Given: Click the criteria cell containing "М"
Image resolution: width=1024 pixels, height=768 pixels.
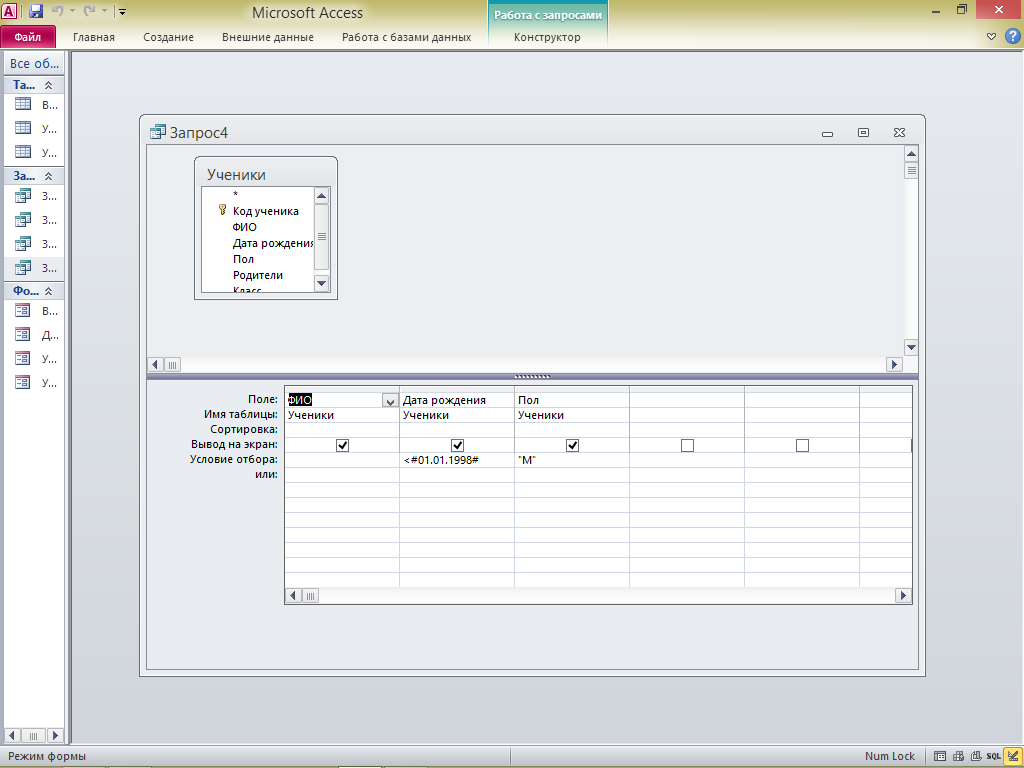Looking at the screenshot, I should pyautogui.click(x=571, y=460).
